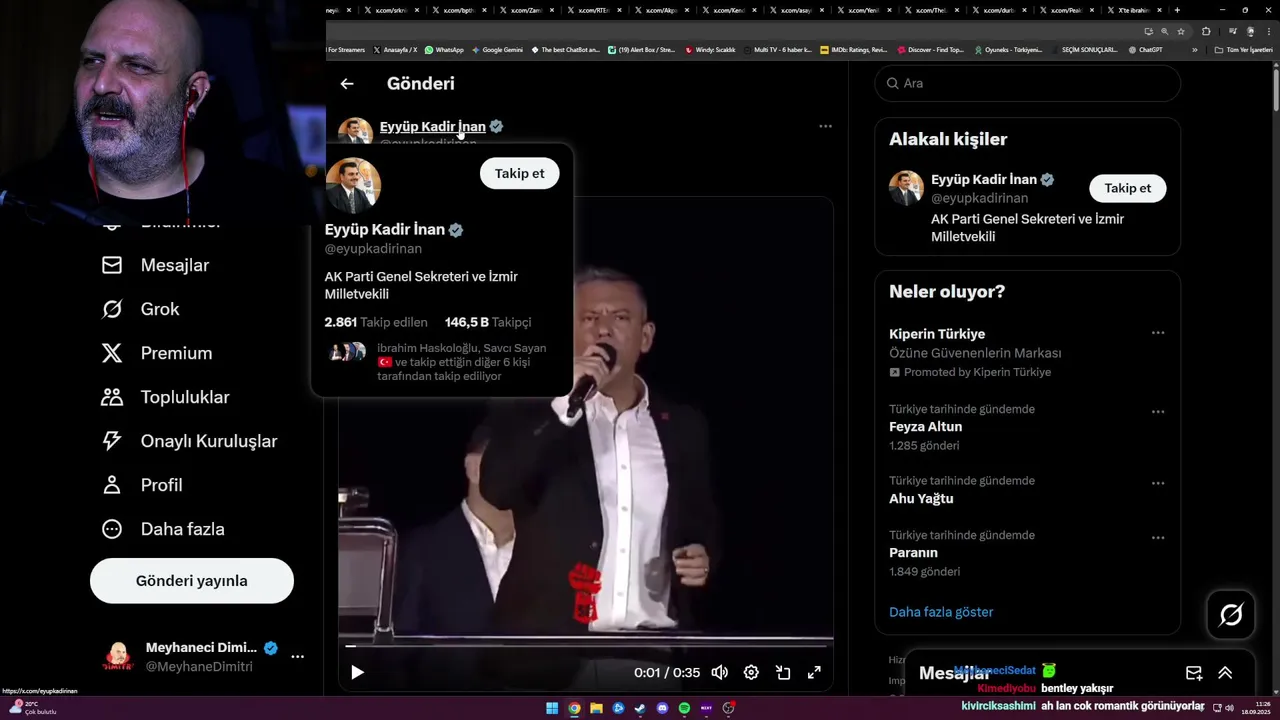Click the Eyyüp Kadir İnan post author name
The image size is (1280, 720).
click(433, 126)
